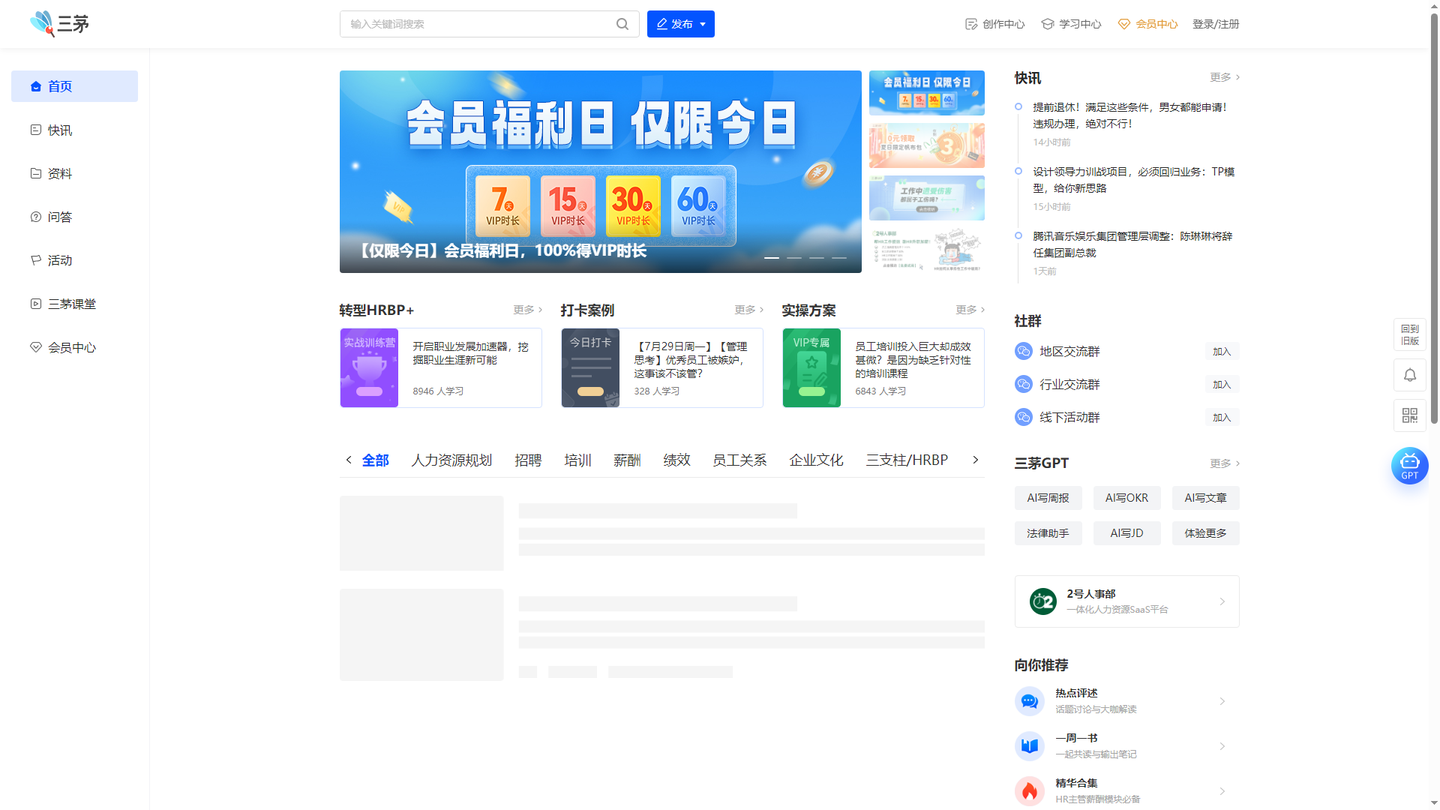
Task: Click the AI写文章 button
Action: click(1206, 498)
